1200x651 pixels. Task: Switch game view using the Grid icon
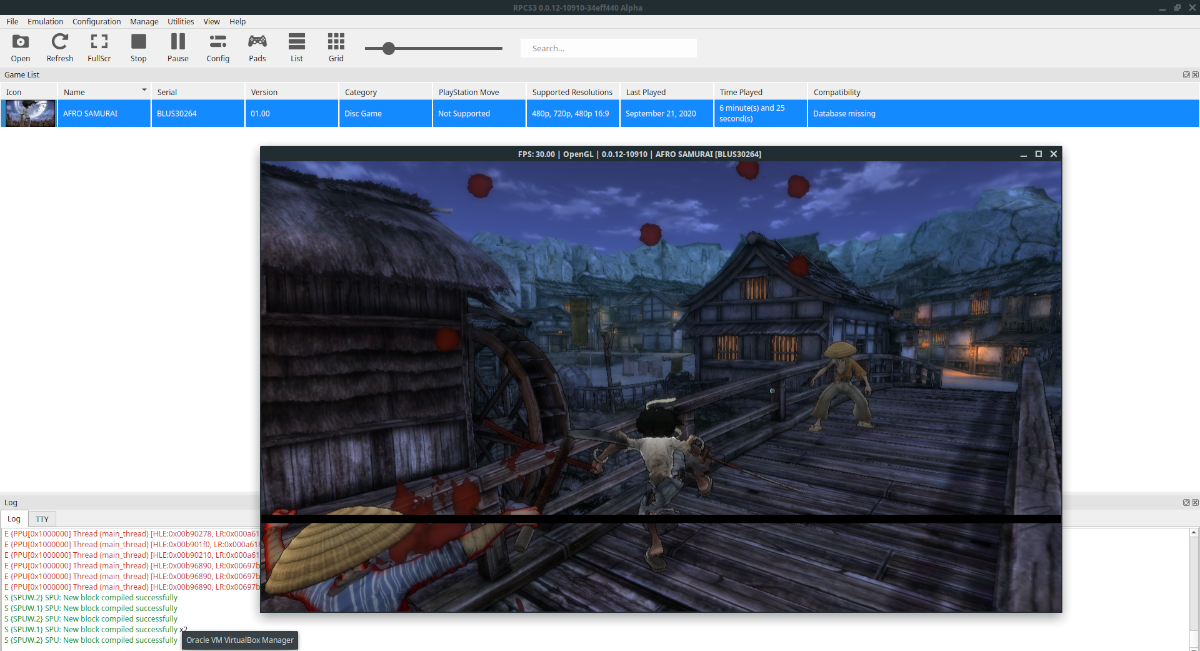click(335, 45)
